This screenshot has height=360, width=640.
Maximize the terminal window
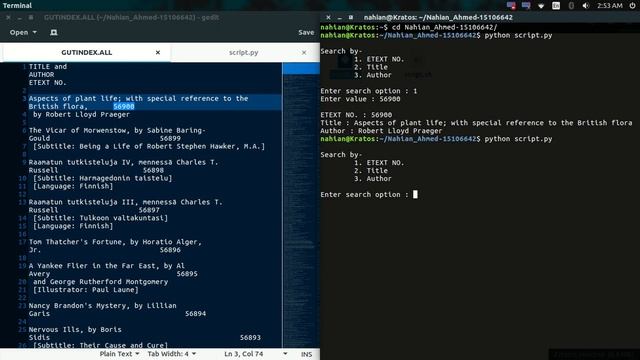pos(351,18)
